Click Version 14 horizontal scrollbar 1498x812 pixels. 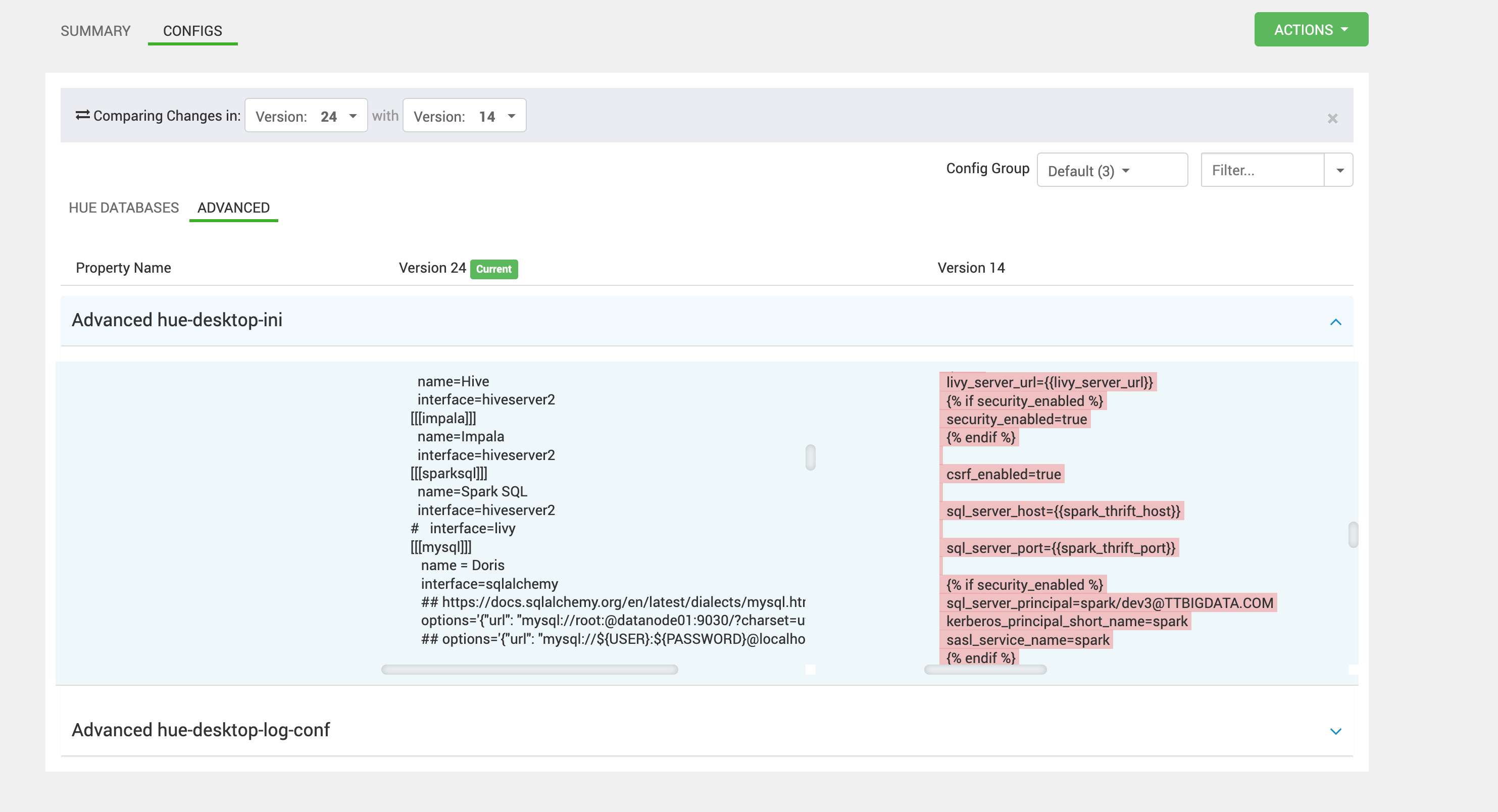click(x=985, y=670)
